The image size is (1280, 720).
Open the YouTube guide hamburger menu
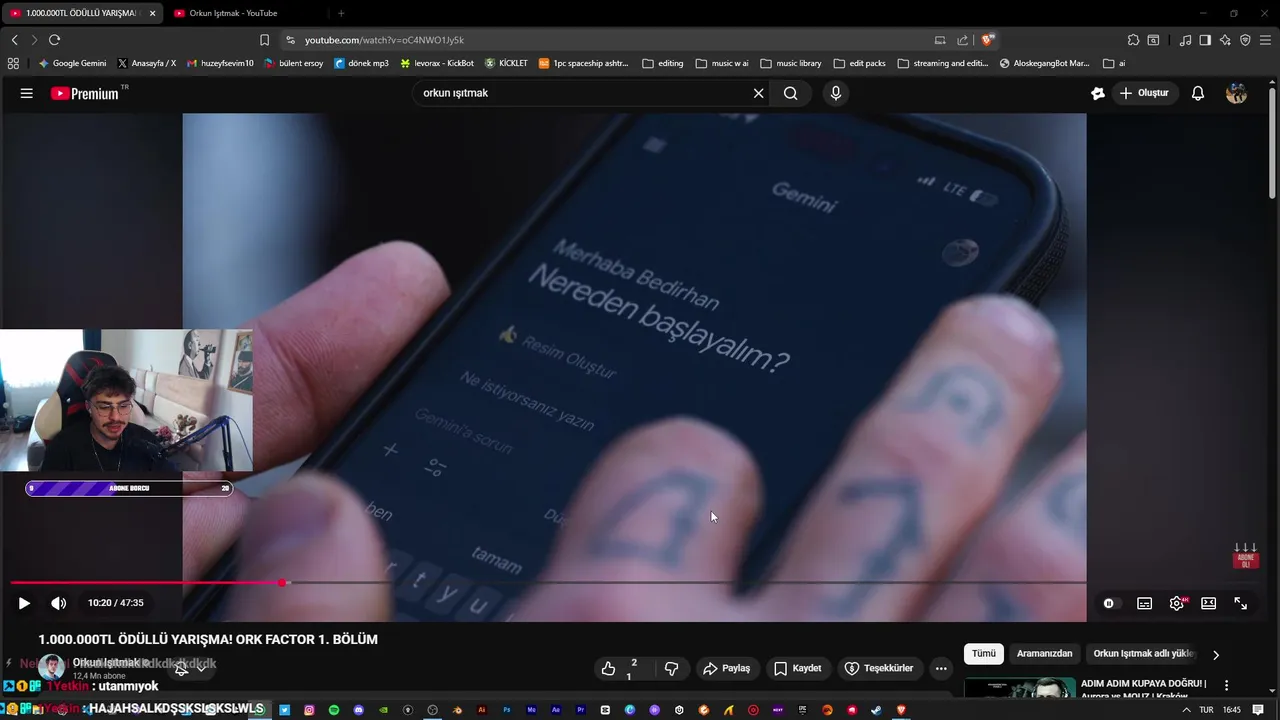[27, 93]
